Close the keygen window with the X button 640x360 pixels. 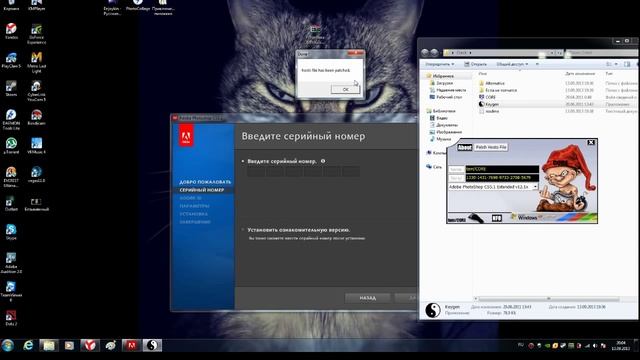click(591, 142)
